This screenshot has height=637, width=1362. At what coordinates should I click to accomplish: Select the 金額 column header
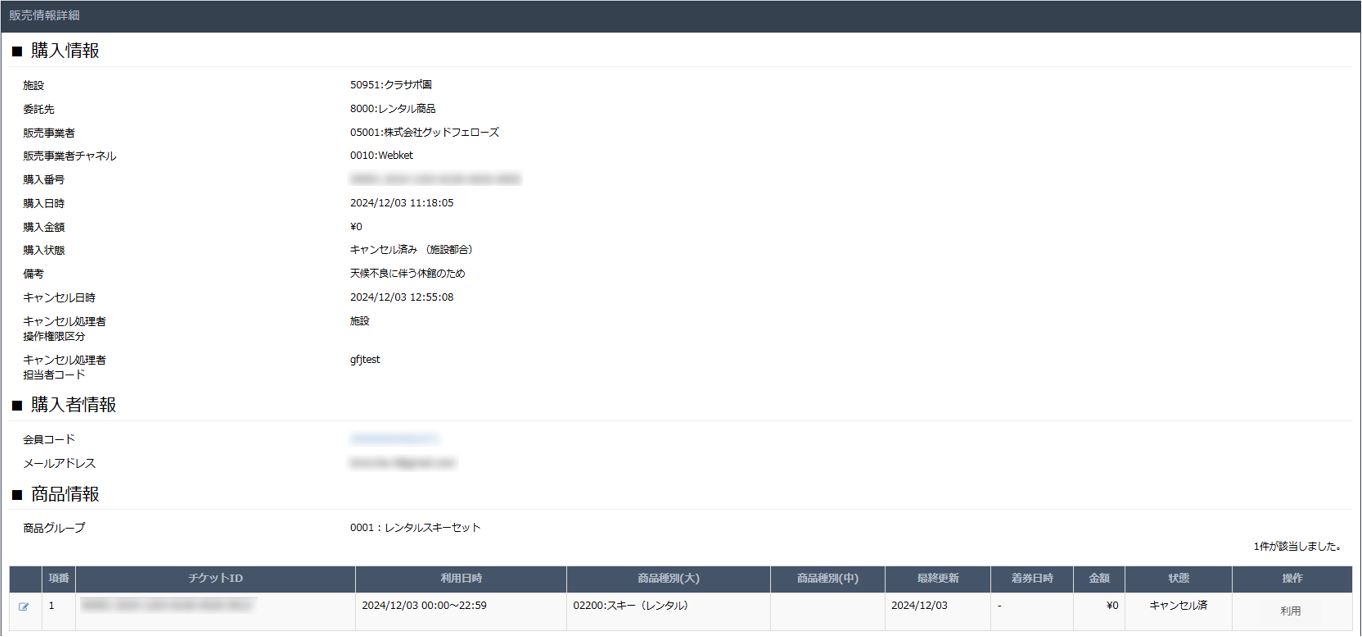(1099, 579)
